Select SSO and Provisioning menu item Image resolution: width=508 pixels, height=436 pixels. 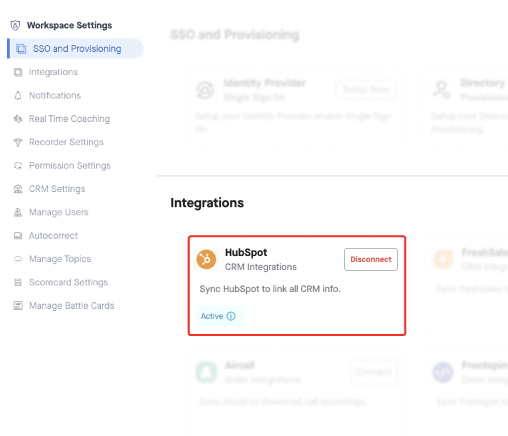[x=75, y=48]
